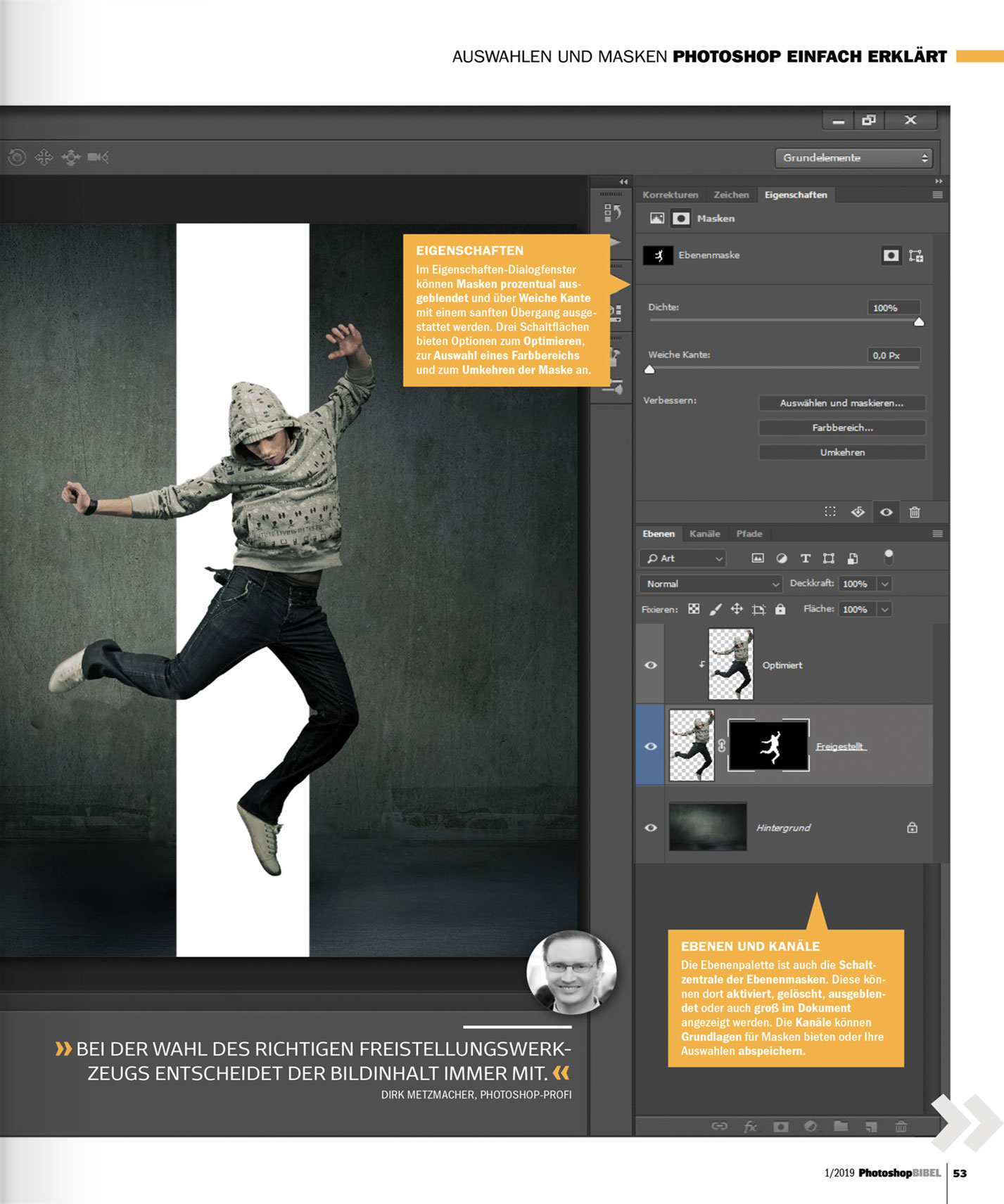The width and height of the screenshot is (1004, 1204).
Task: Click the mask link chain on Freigestellt layer
Action: pyautogui.click(x=721, y=746)
